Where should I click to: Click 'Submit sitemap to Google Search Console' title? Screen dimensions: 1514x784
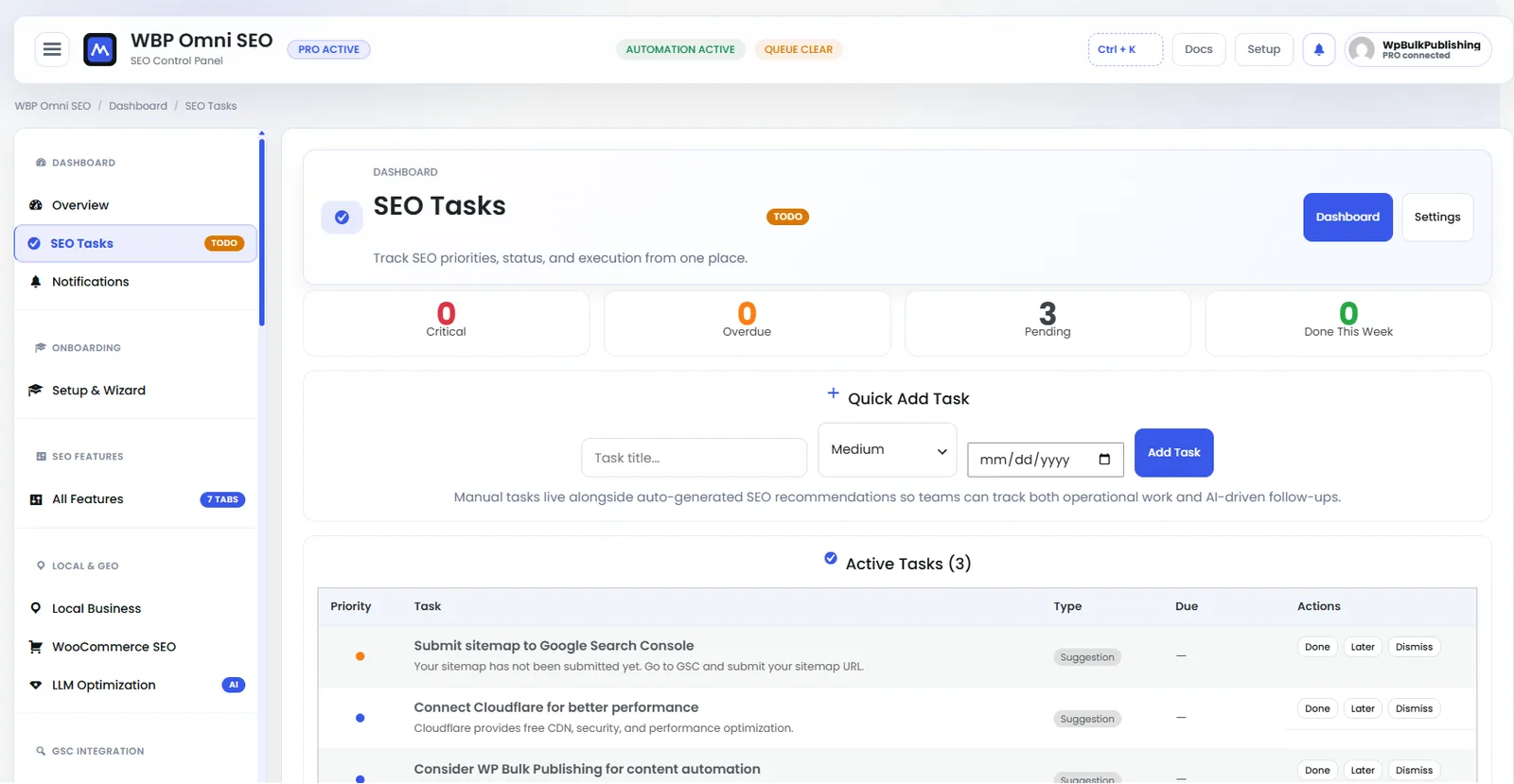coord(554,646)
